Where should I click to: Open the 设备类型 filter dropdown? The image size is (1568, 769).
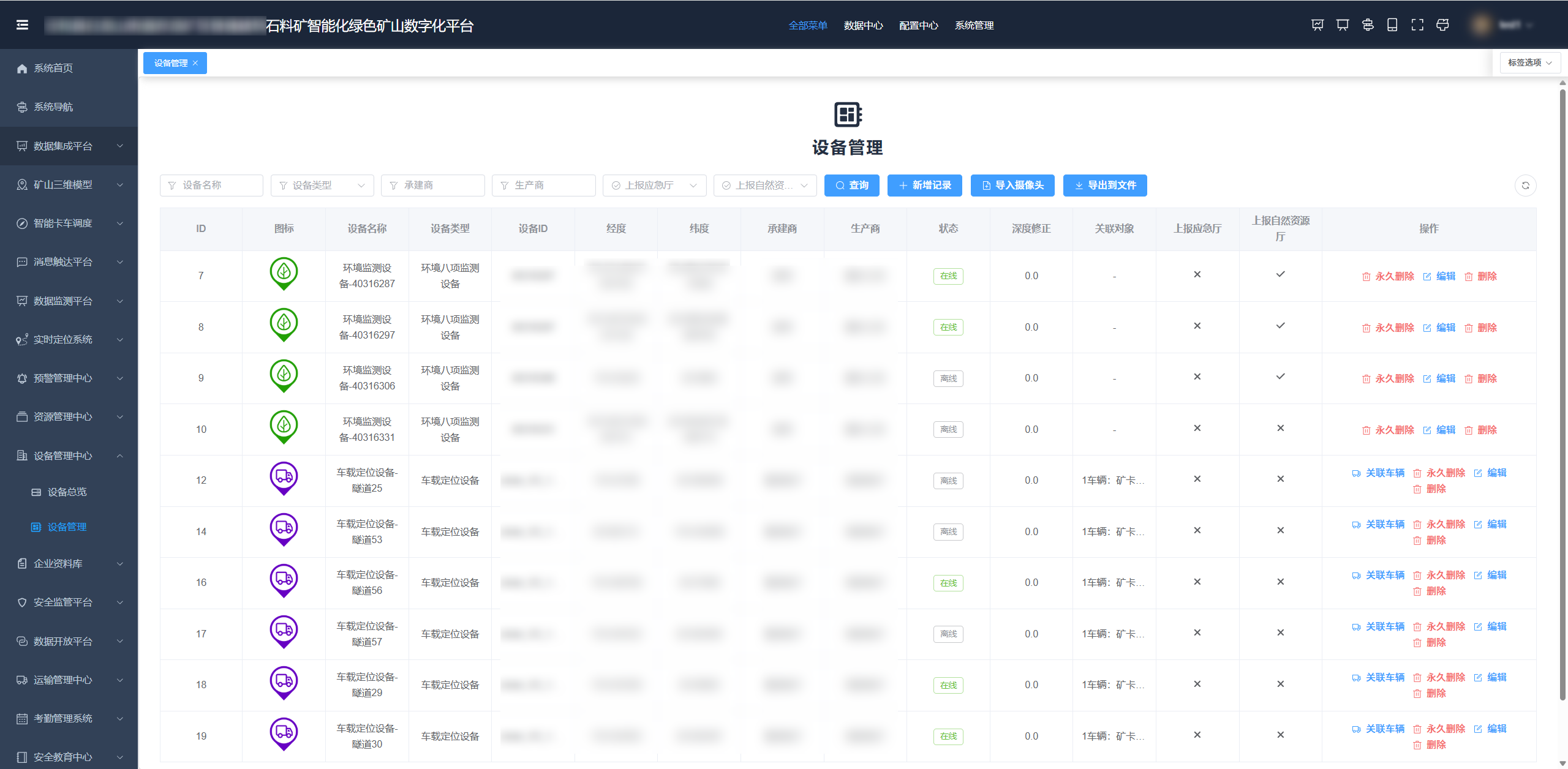322,186
